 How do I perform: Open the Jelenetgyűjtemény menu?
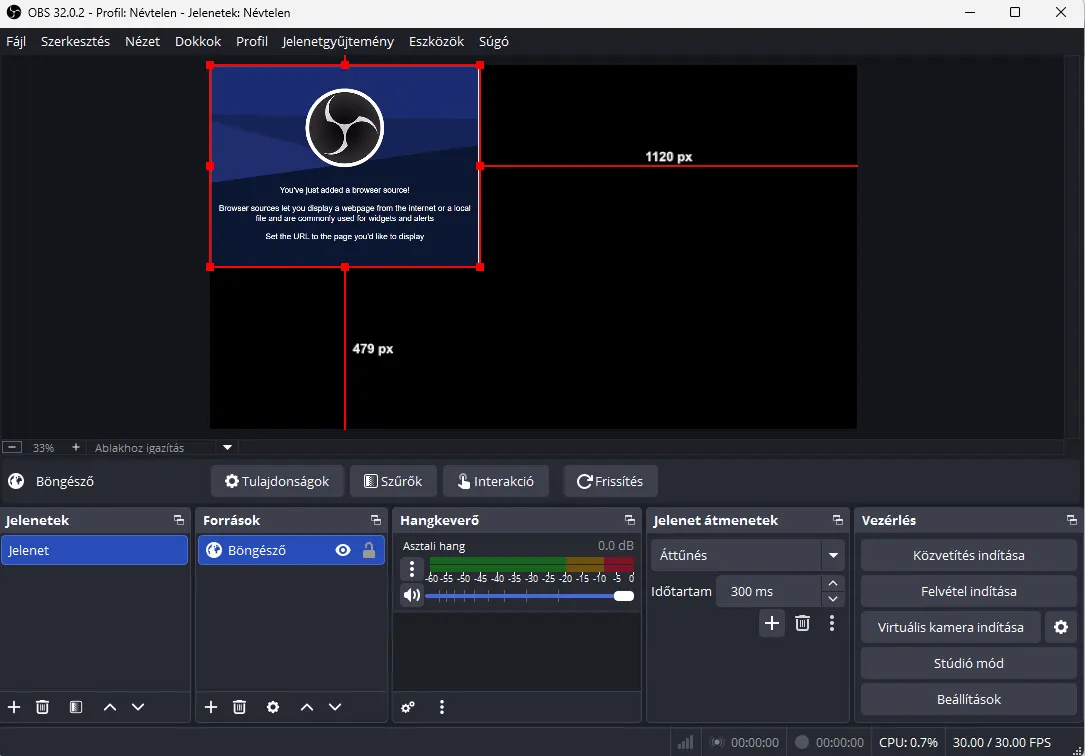(339, 42)
